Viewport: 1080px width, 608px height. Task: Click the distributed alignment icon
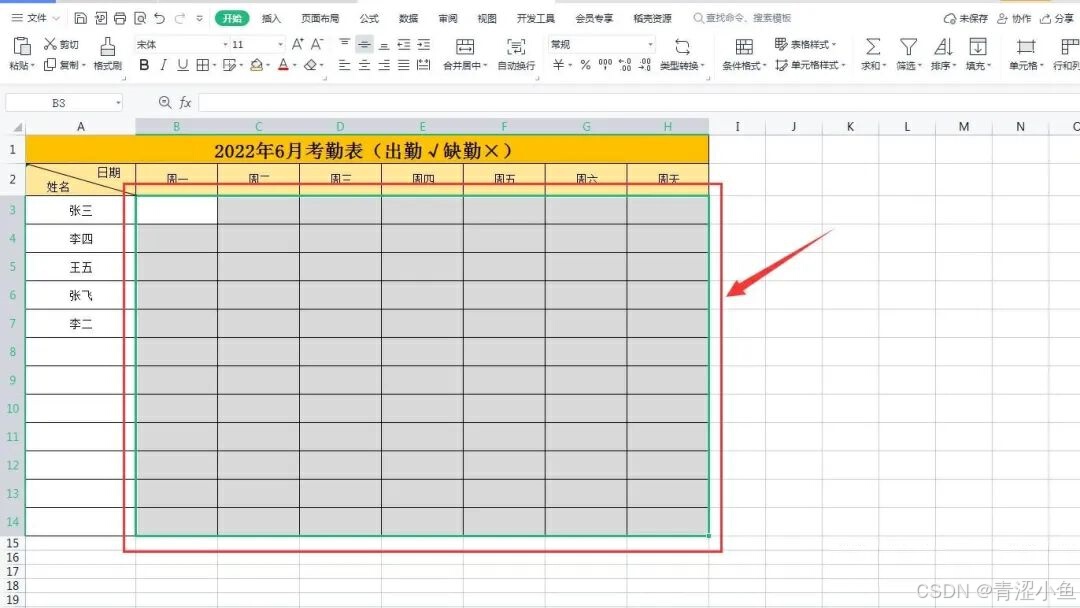(x=424, y=65)
